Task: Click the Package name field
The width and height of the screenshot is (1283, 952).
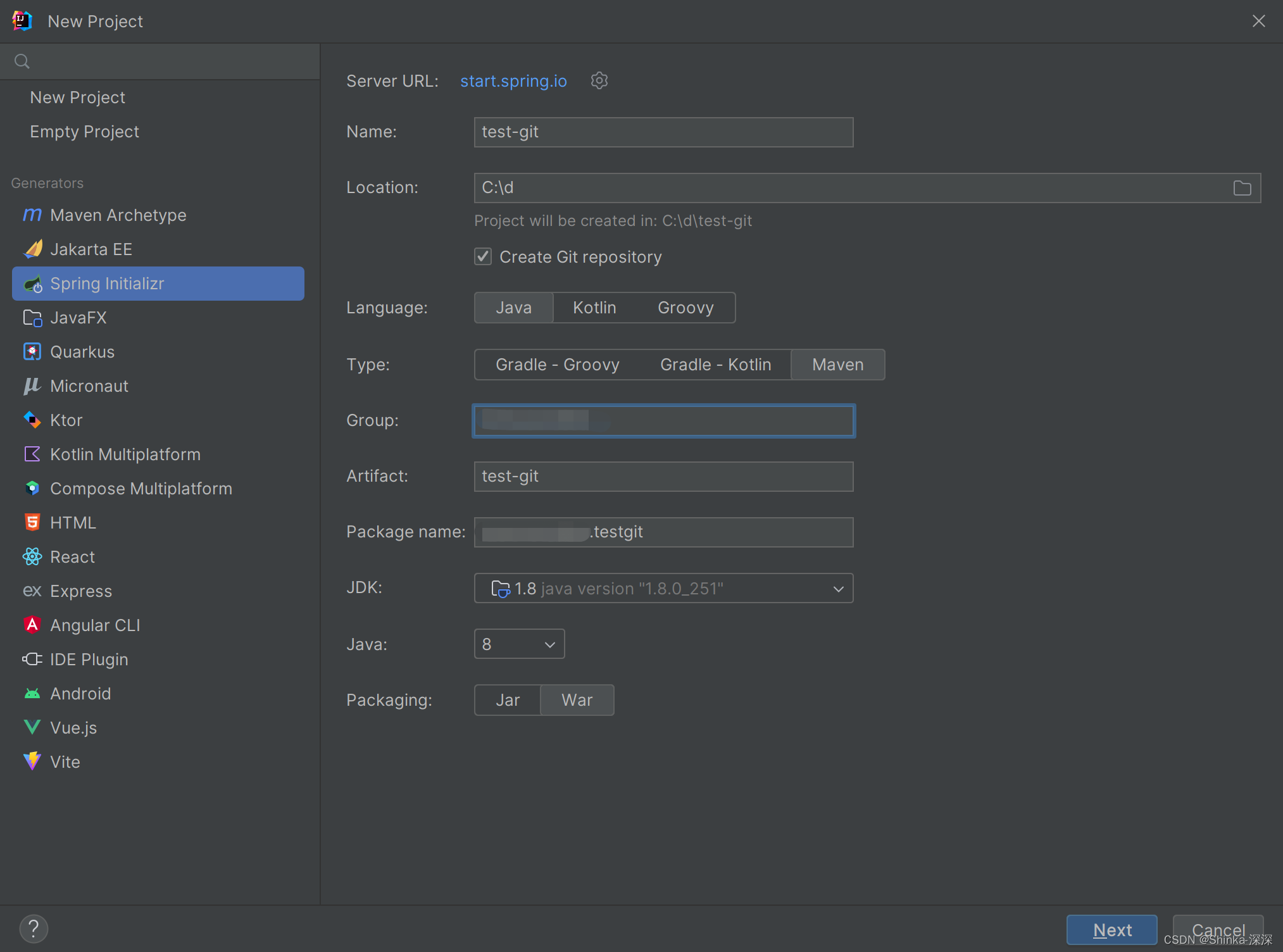Action: point(663,532)
